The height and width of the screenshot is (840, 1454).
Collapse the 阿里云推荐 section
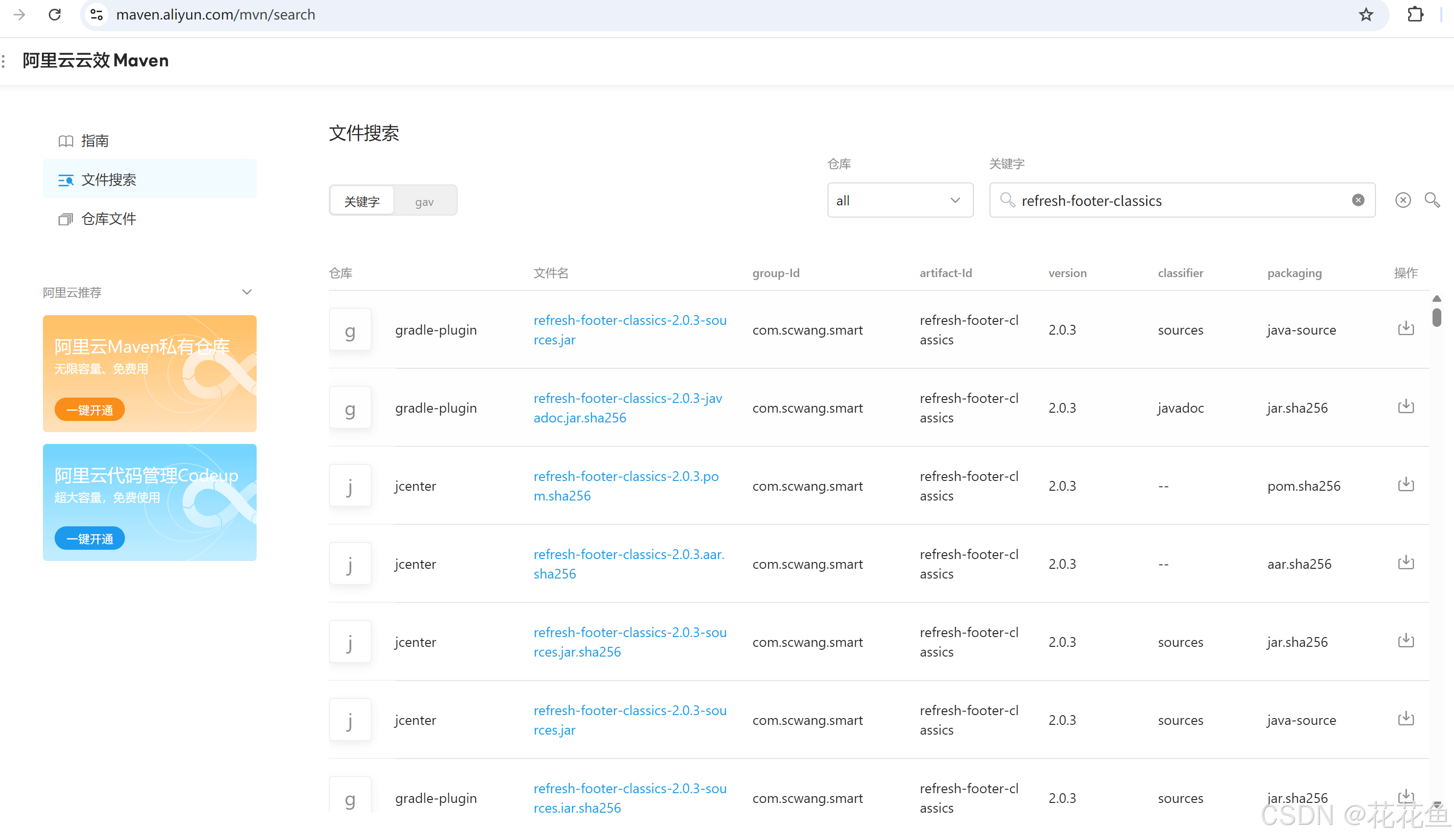pos(246,292)
